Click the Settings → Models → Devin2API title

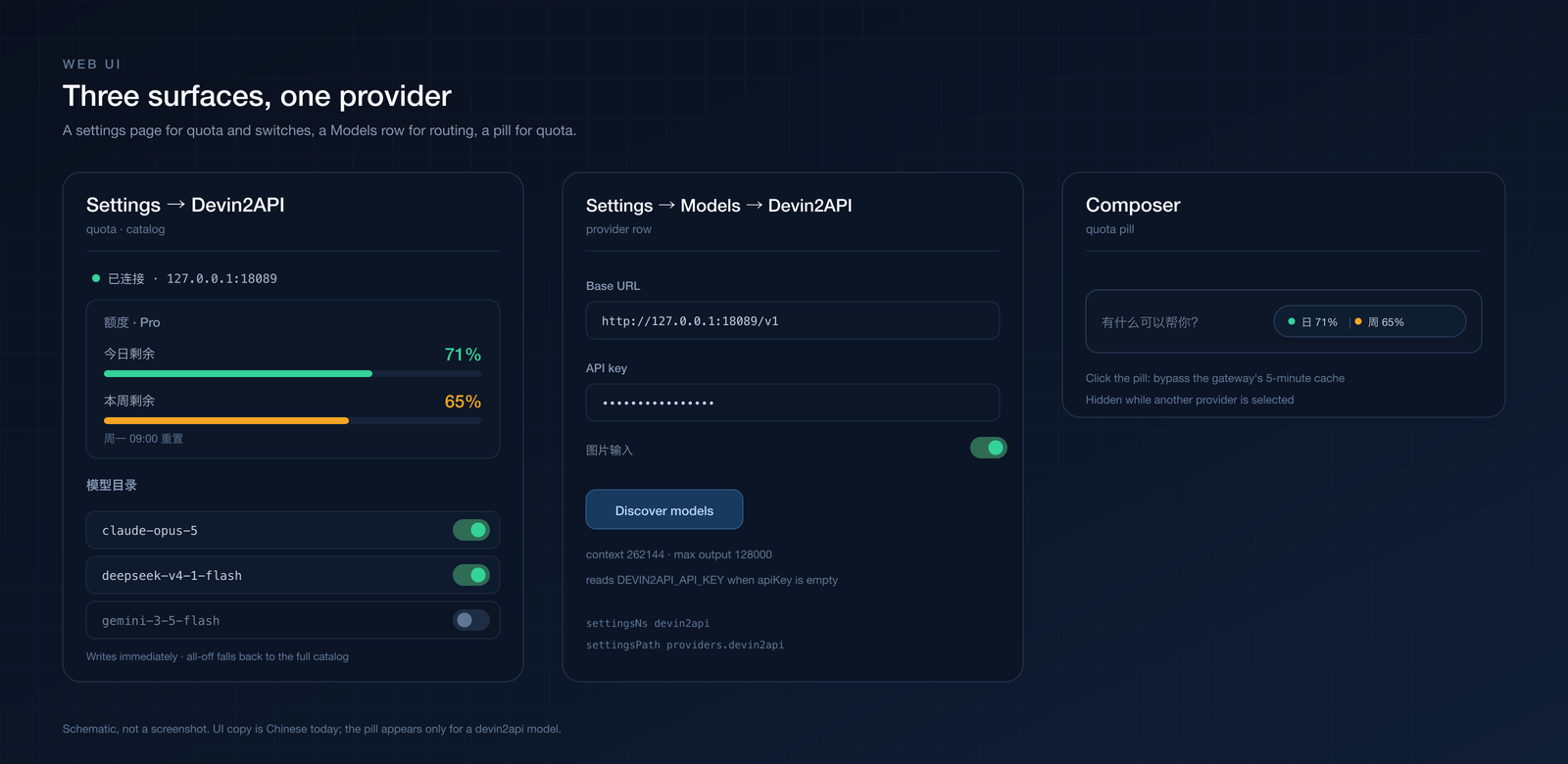tap(718, 205)
